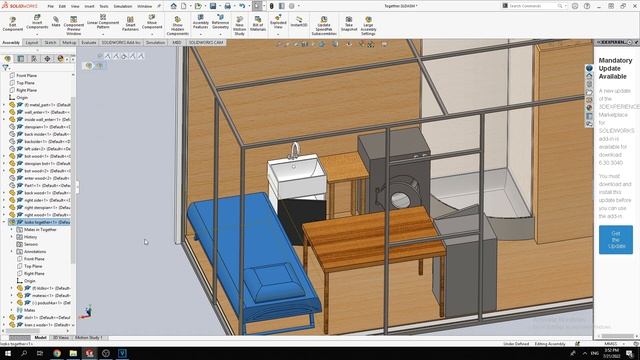Select the 'back wood<1>' component
The image size is (640, 360).
[39, 193]
